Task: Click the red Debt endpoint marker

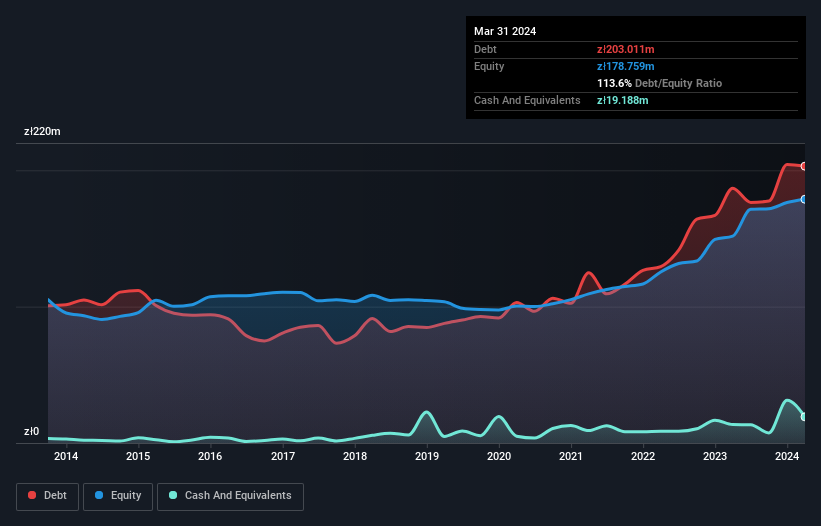Action: [x=804, y=166]
